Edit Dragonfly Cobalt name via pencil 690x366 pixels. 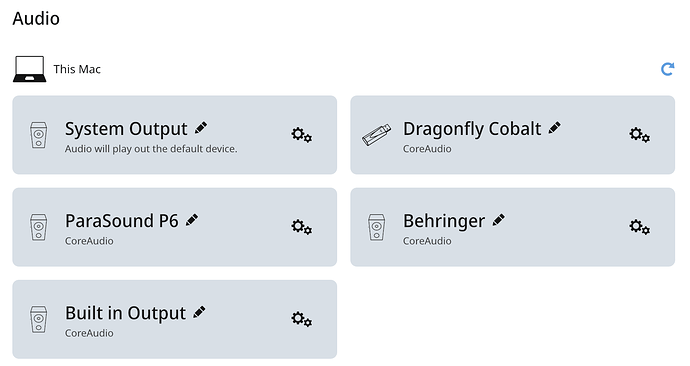tap(554, 128)
